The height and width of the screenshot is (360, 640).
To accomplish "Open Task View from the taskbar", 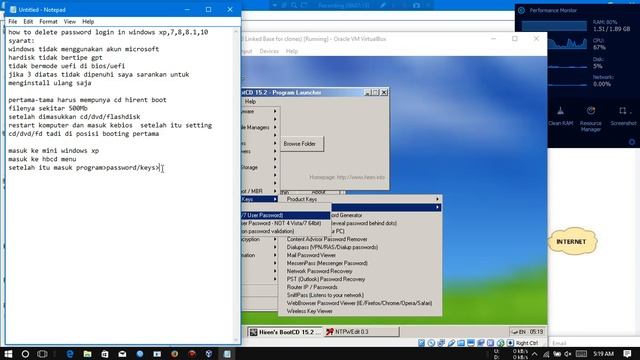I will click(42, 354).
